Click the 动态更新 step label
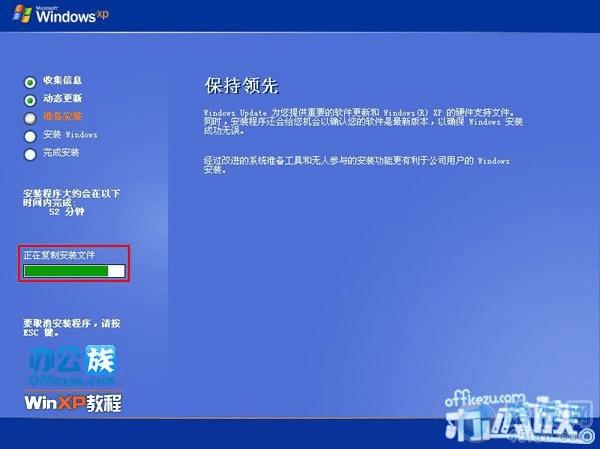The width and height of the screenshot is (600, 449). (x=62, y=98)
